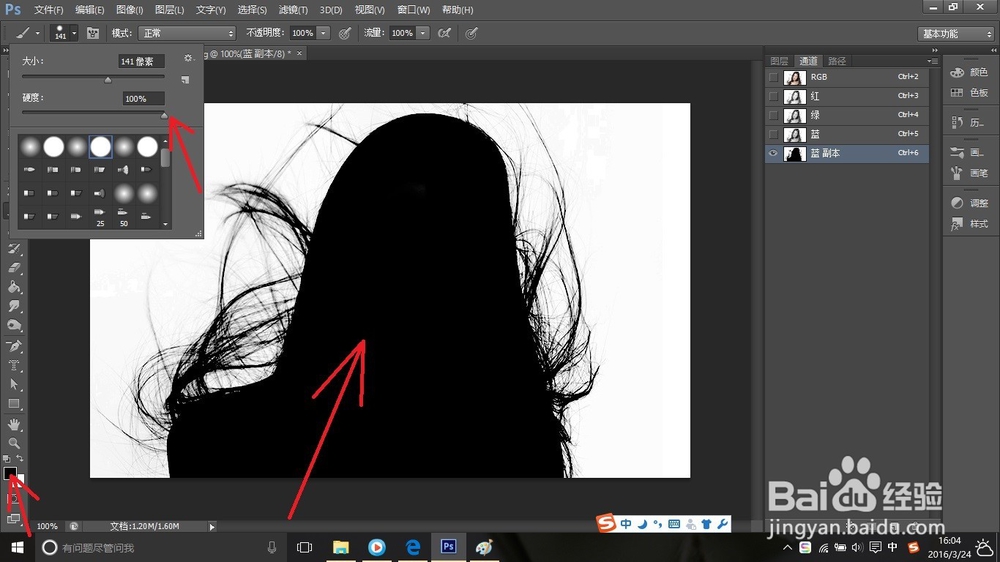
Task: Close the 蓝 副本 document tab
Action: 299,54
